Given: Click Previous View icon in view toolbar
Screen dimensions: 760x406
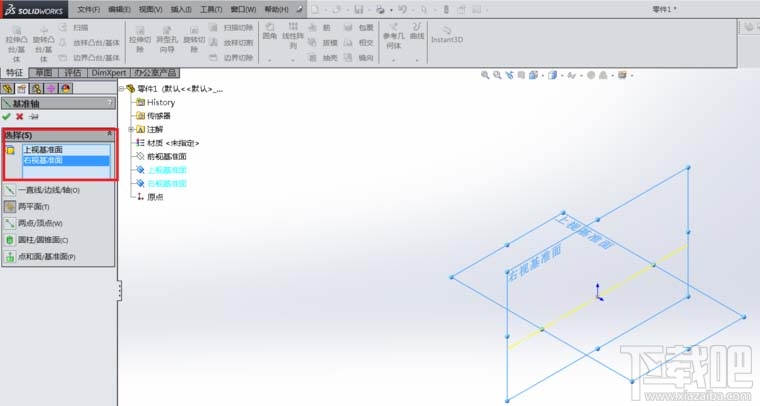Looking at the screenshot, I should point(509,75).
